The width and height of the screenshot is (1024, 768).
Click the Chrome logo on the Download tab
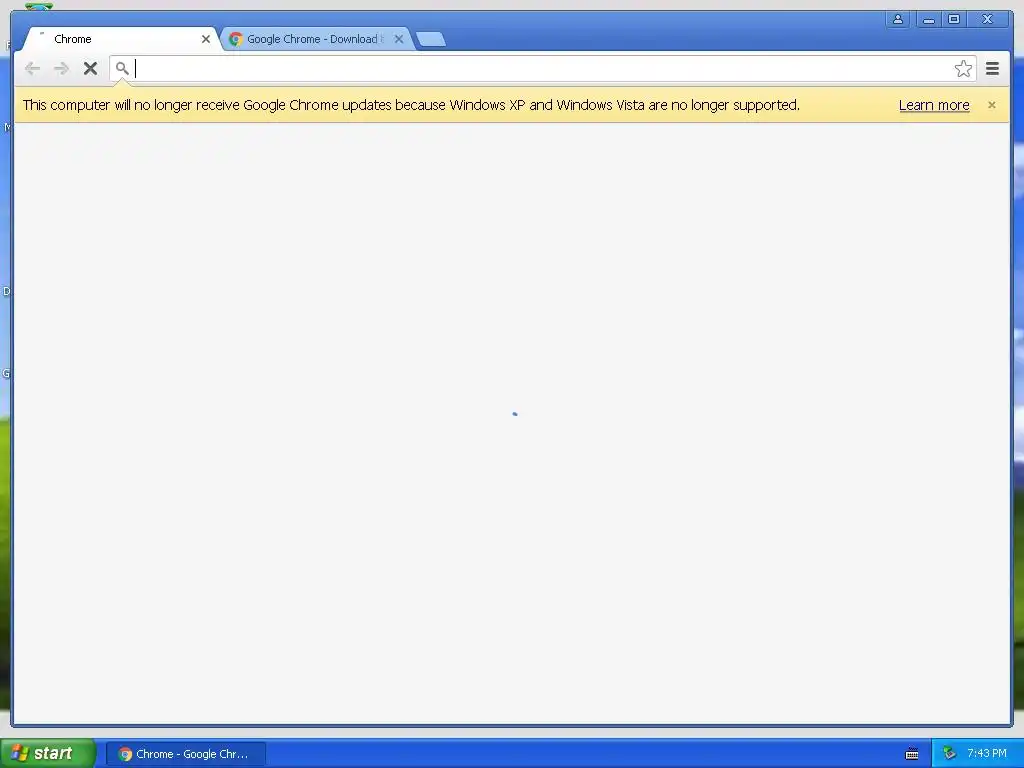tap(236, 39)
